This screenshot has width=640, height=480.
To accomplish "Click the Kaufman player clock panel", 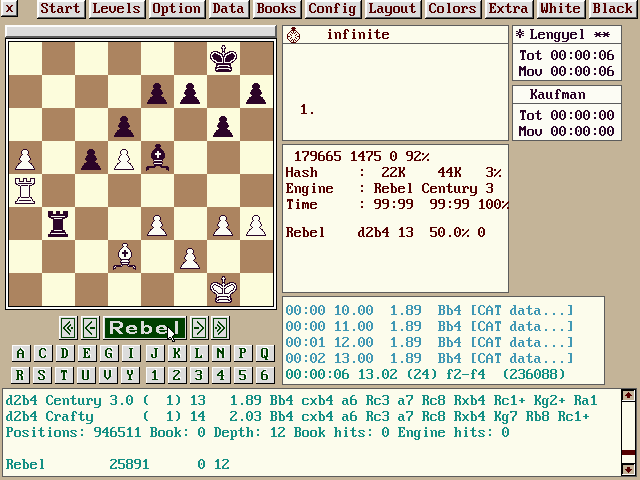I will [567, 113].
